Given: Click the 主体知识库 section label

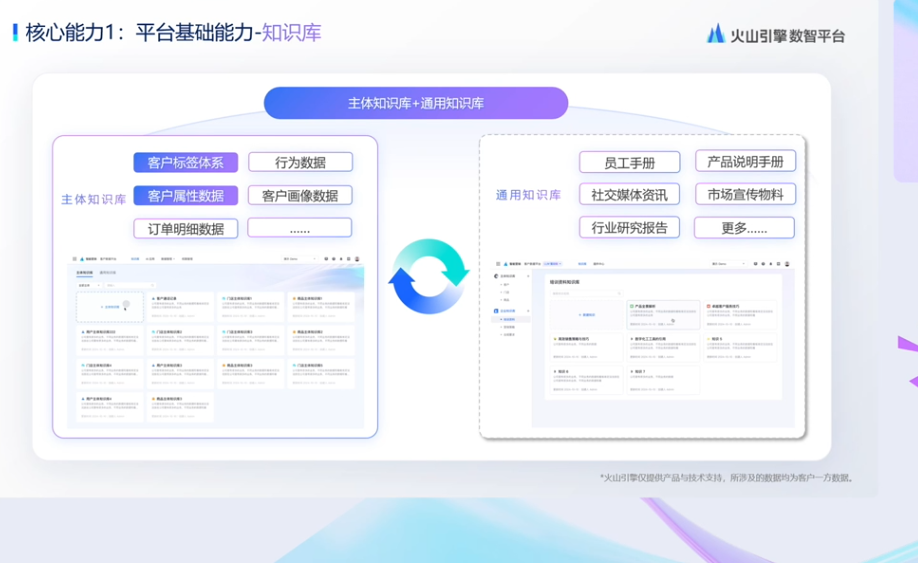Looking at the screenshot, I should 94,200.
